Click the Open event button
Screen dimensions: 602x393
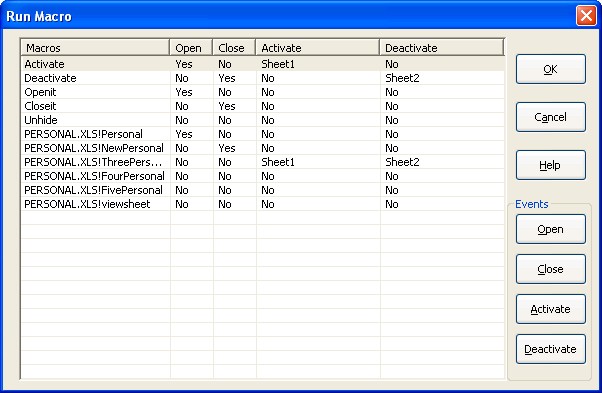[551, 229]
